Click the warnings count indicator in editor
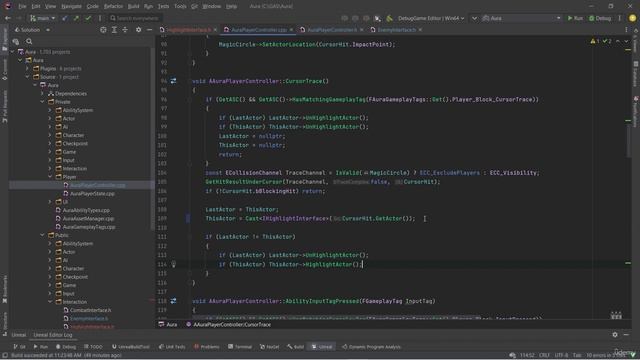Viewport: 640px width, 360px height. click(x=595, y=41)
